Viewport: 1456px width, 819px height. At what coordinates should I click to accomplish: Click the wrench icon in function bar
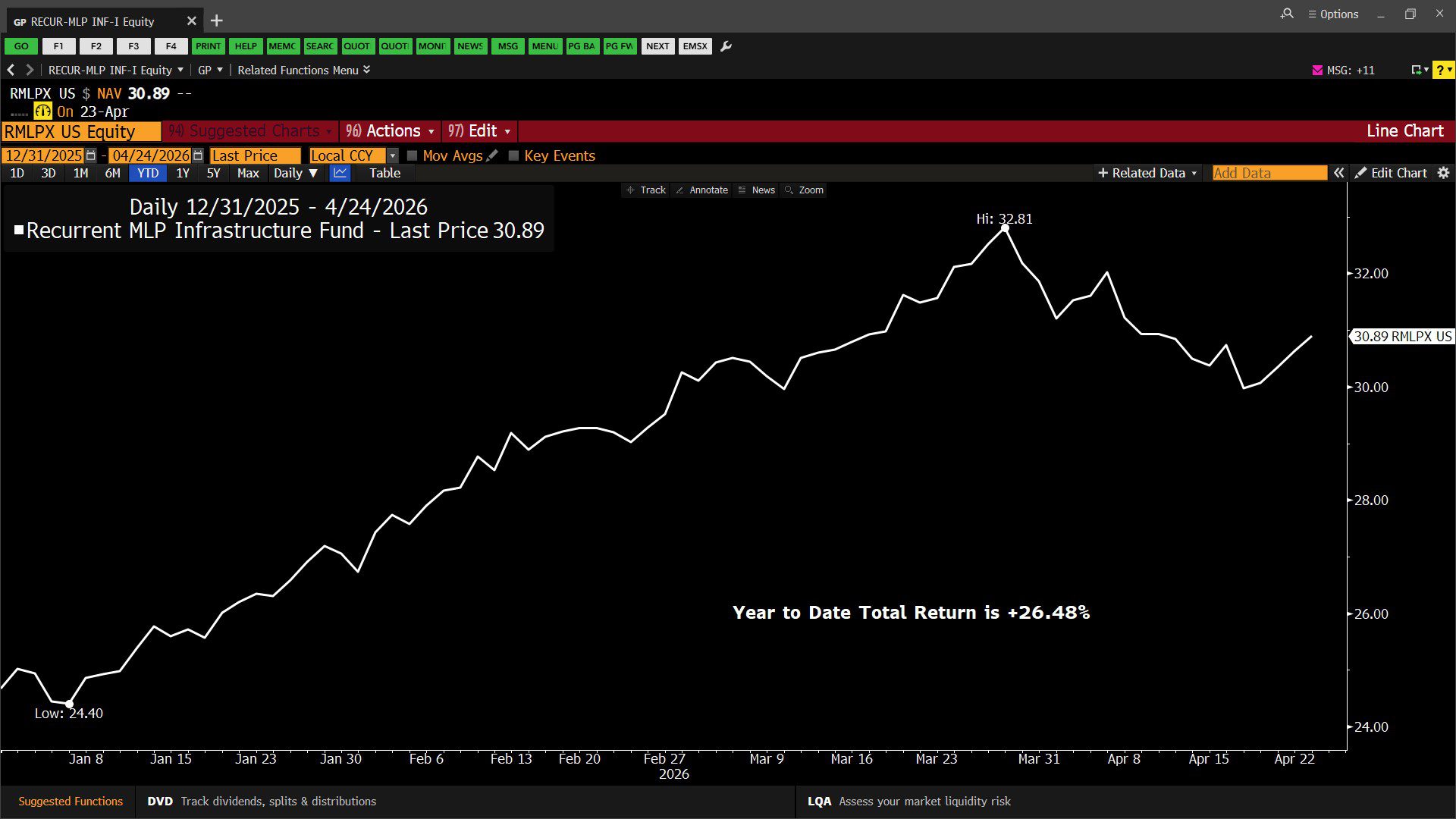(x=726, y=46)
